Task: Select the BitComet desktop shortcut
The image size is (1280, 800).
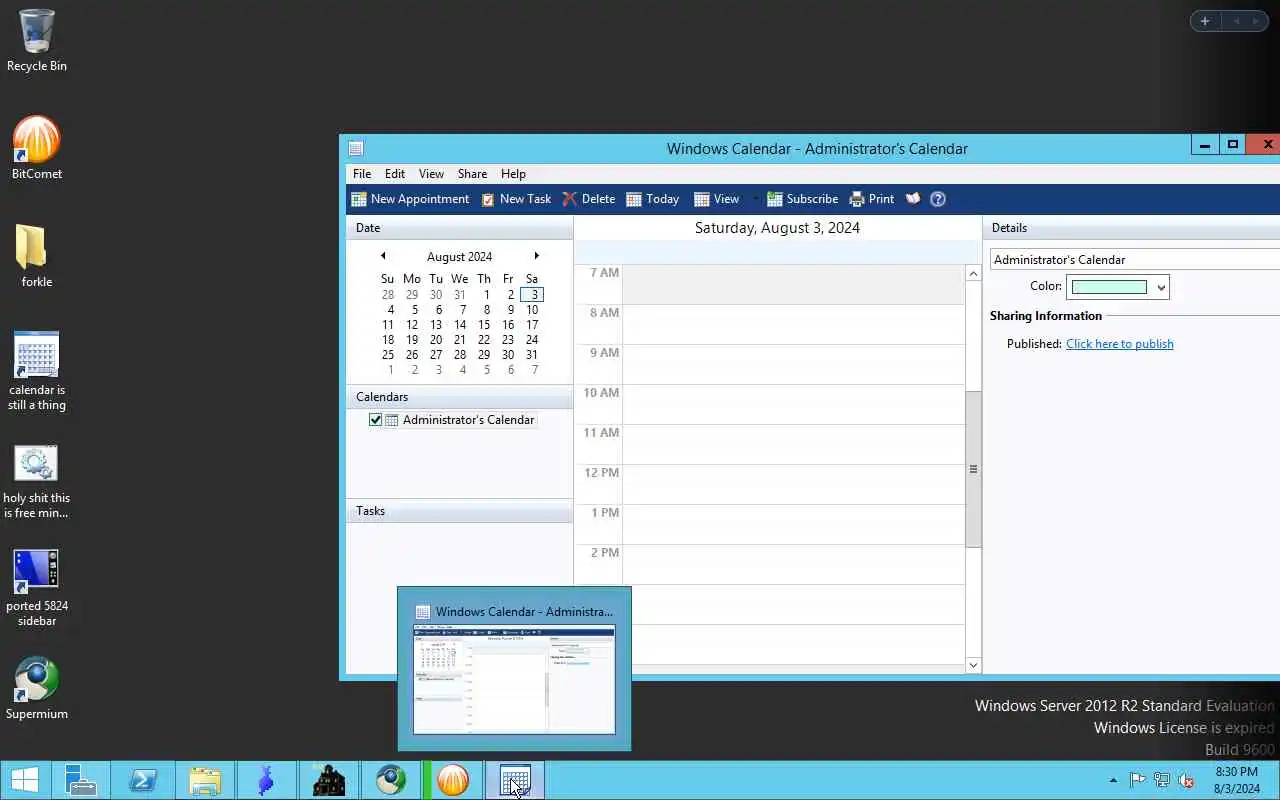Action: [37, 148]
